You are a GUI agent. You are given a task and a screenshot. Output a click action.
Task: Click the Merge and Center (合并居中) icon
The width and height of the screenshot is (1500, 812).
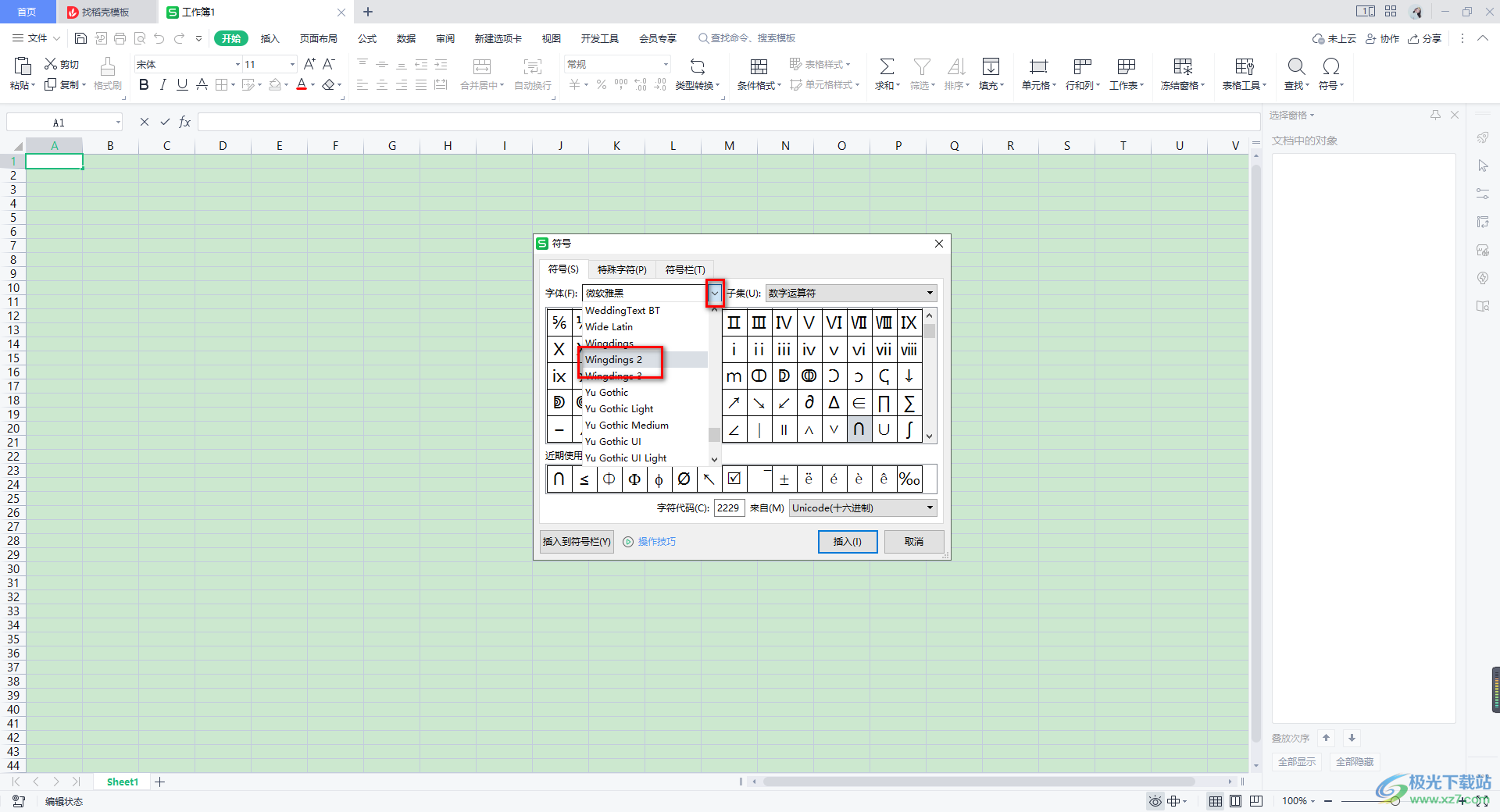[482, 66]
